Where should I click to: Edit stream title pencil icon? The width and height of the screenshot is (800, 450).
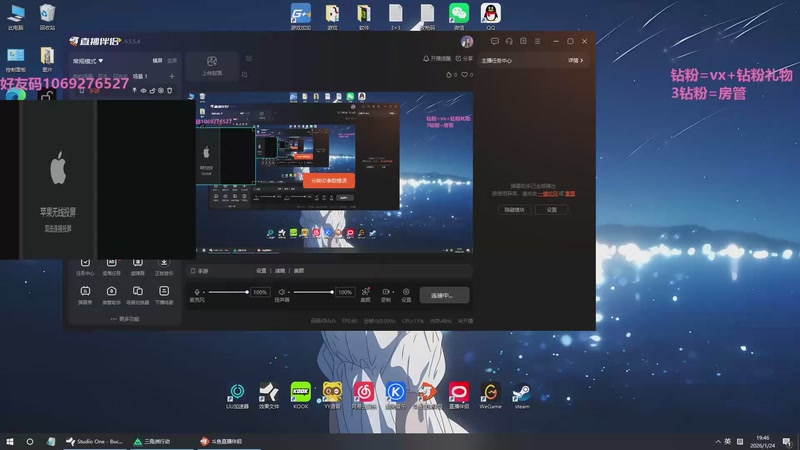click(248, 59)
